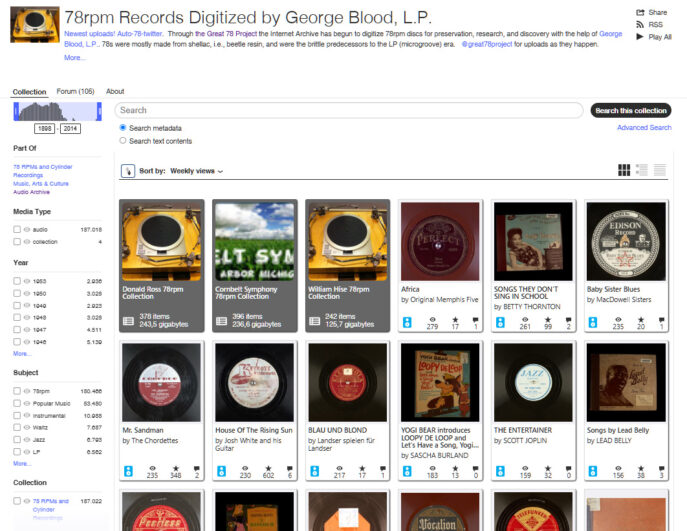Screen dimensions: 687x531
Task: Click star icon on Songs by Lead Belly
Action: 641,468
